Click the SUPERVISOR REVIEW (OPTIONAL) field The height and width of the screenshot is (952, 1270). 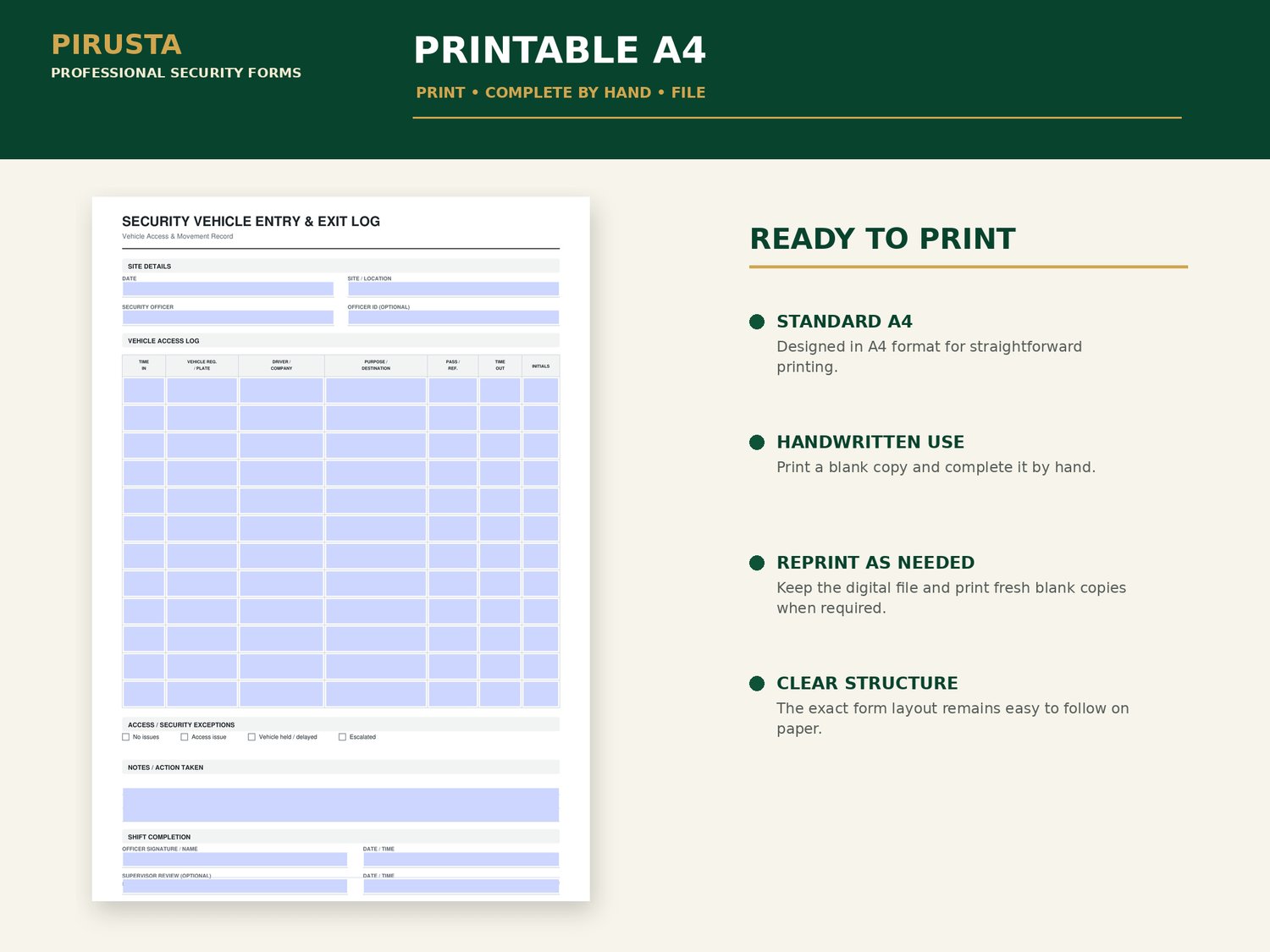(235, 886)
